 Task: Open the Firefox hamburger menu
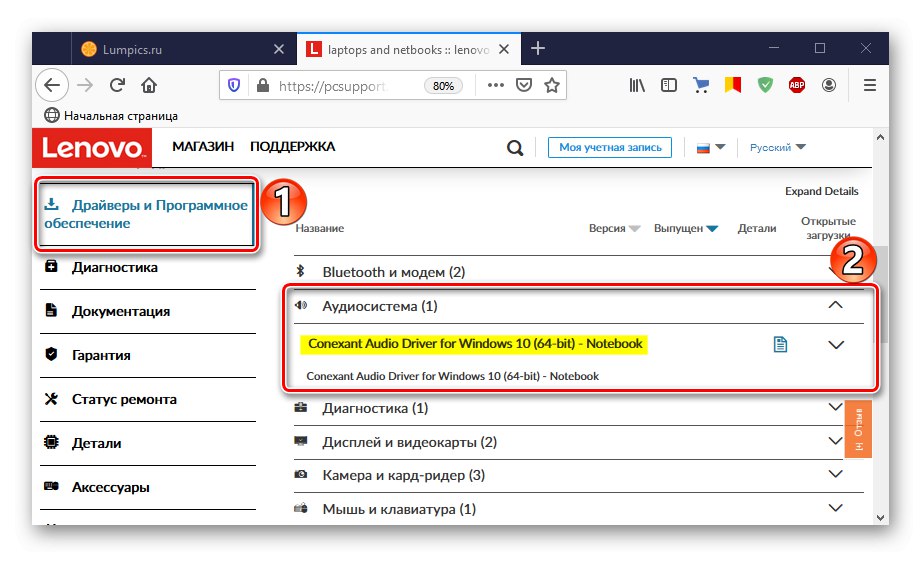coord(870,85)
